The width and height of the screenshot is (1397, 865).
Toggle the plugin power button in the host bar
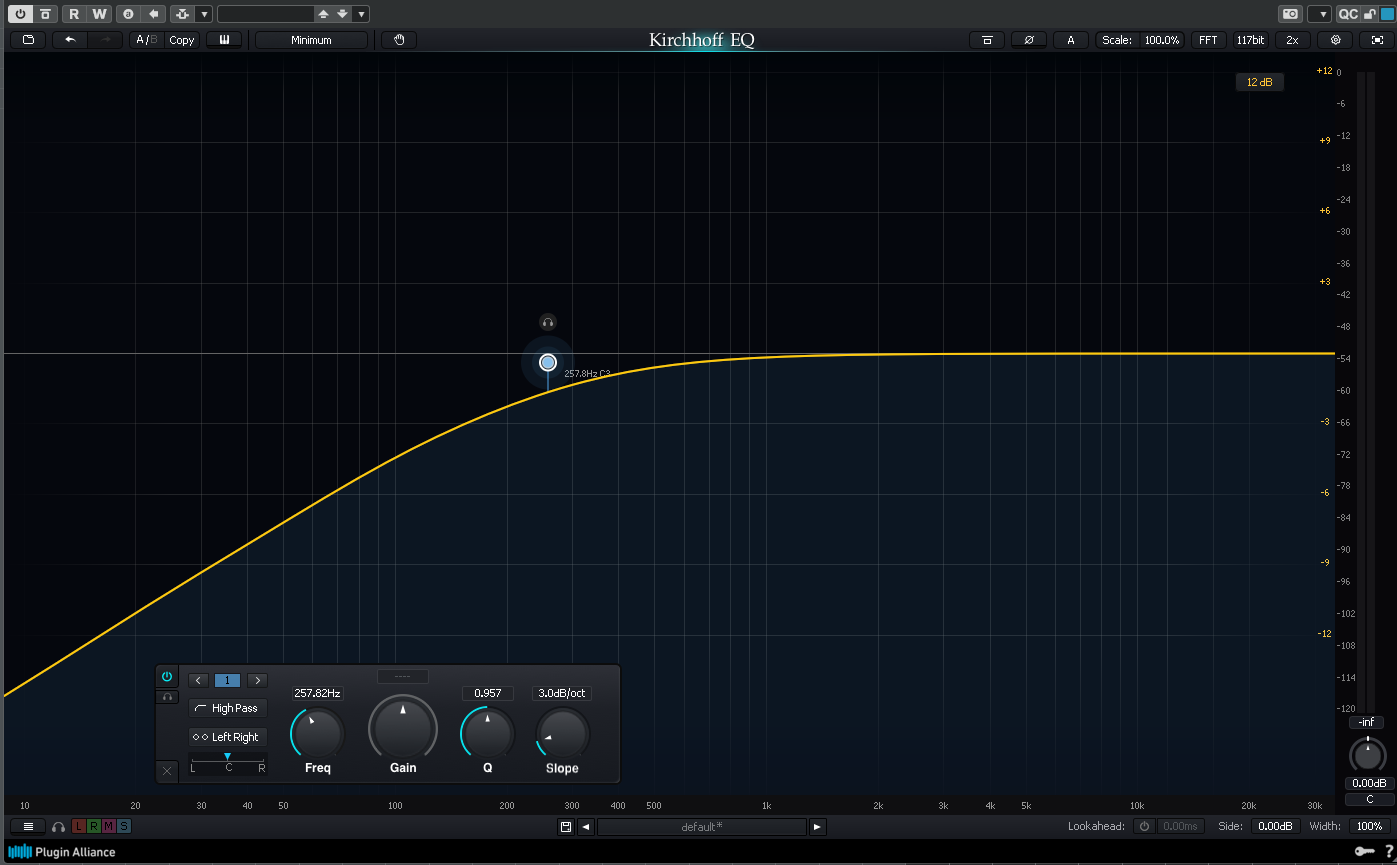coord(20,14)
